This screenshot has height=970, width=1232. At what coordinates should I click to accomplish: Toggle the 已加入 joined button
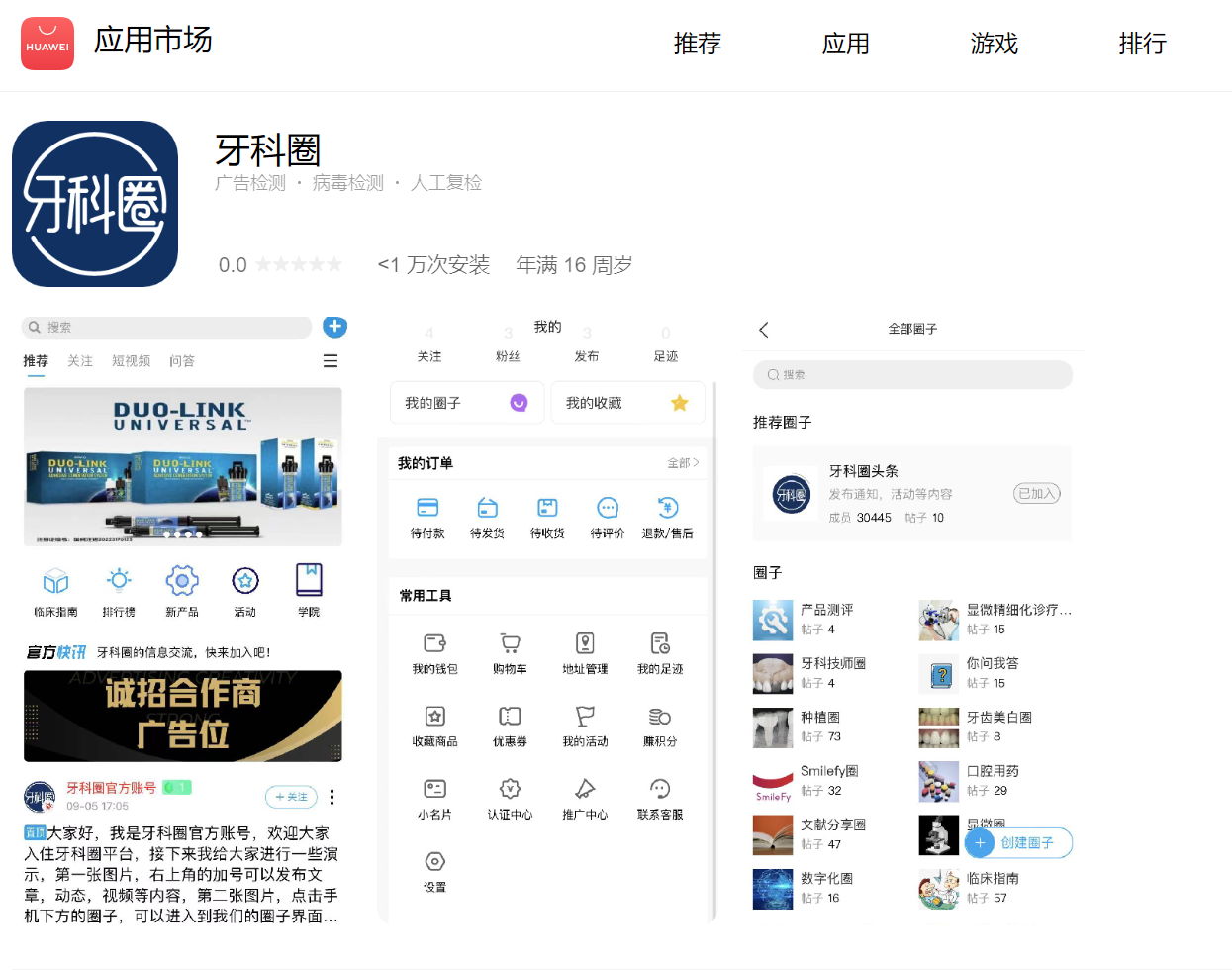point(1036,494)
